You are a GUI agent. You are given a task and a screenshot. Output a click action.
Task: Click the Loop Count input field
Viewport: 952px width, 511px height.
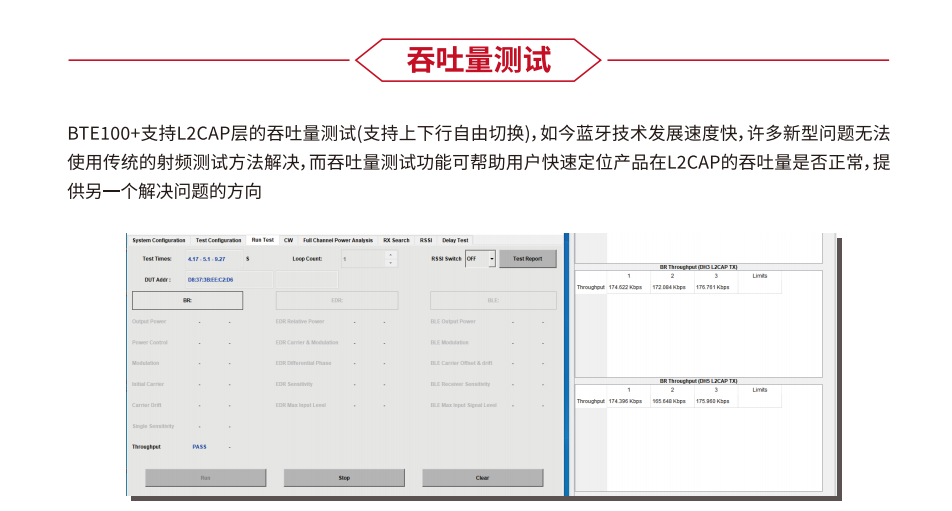[362, 259]
